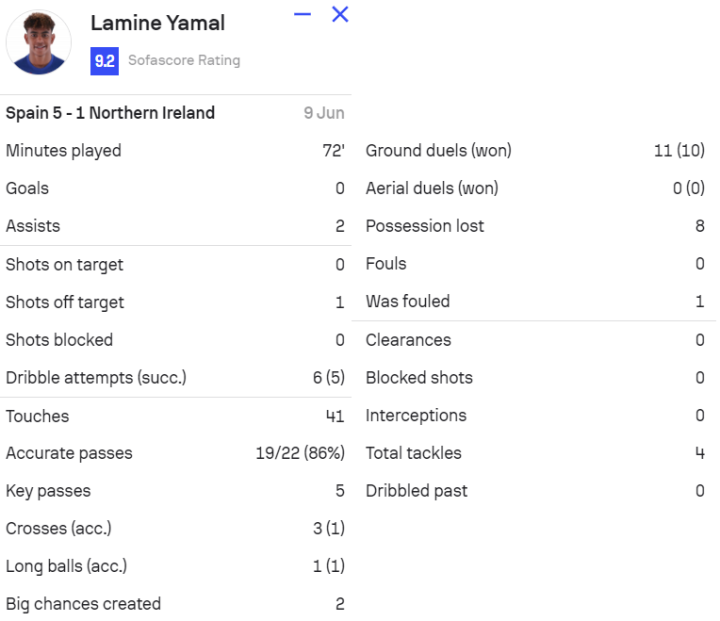Viewport: 720px width, 621px height.
Task: Close the player stats popup
Action: click(340, 15)
